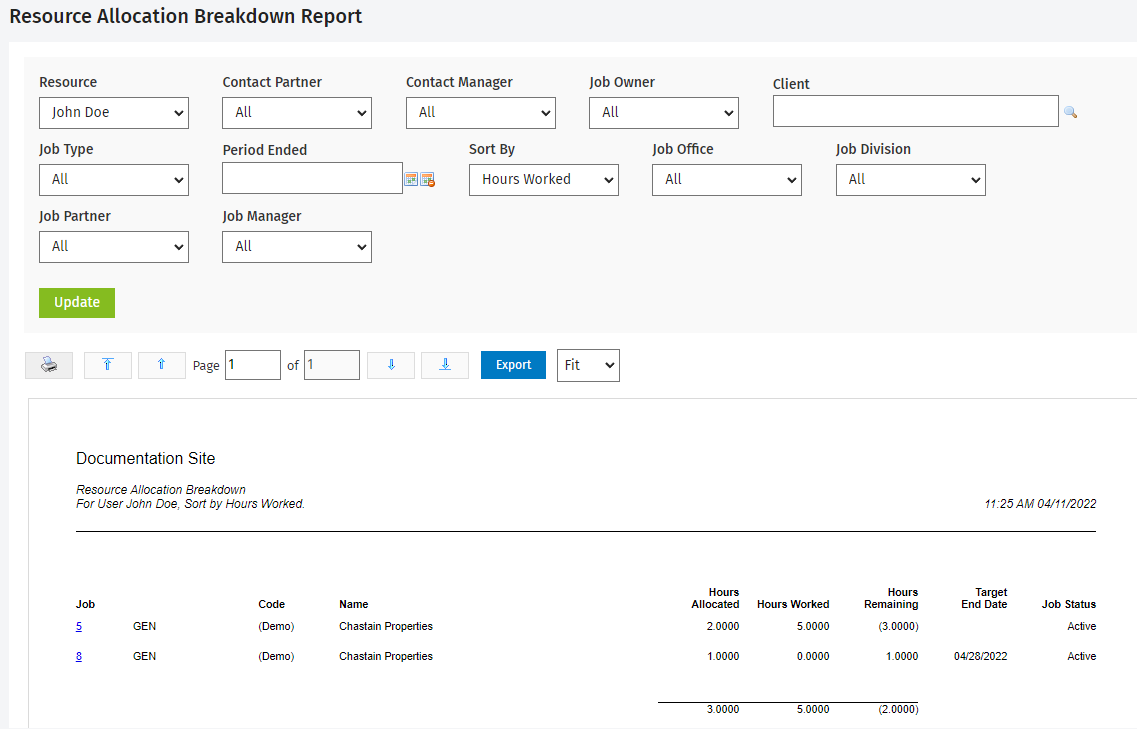Clear the Period Ended date icon
The height and width of the screenshot is (729, 1137).
428,179
